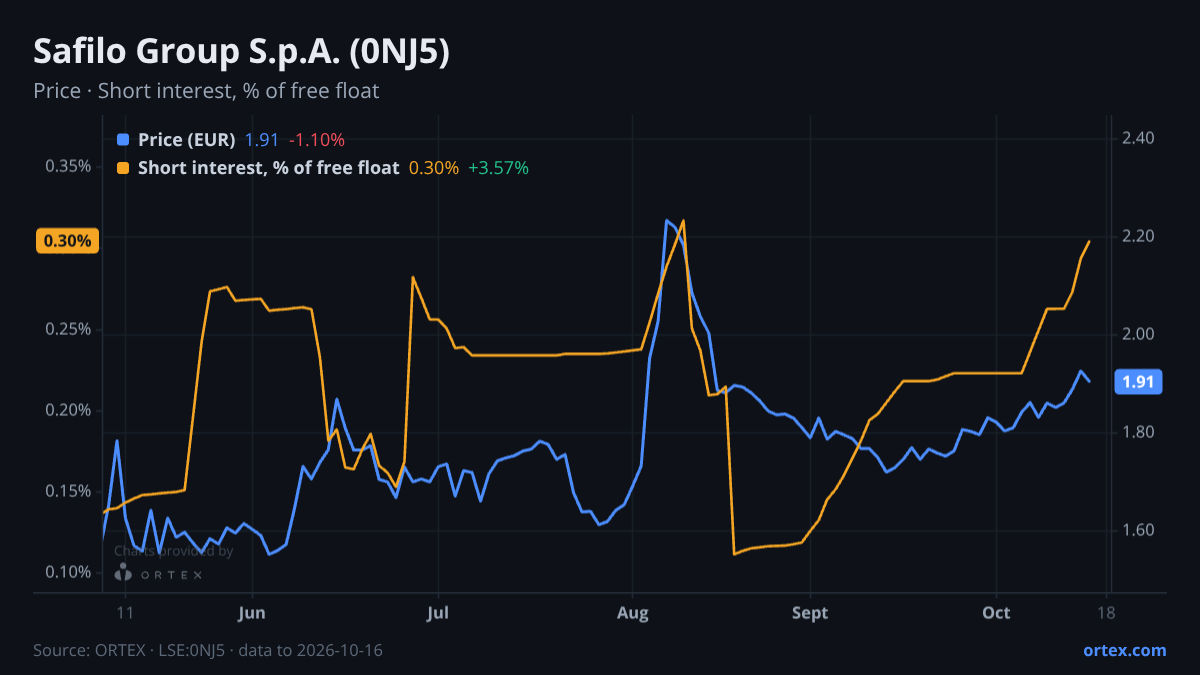Click the 2.00 right axis label
Viewport: 1200px width, 675px height.
pos(1139,334)
